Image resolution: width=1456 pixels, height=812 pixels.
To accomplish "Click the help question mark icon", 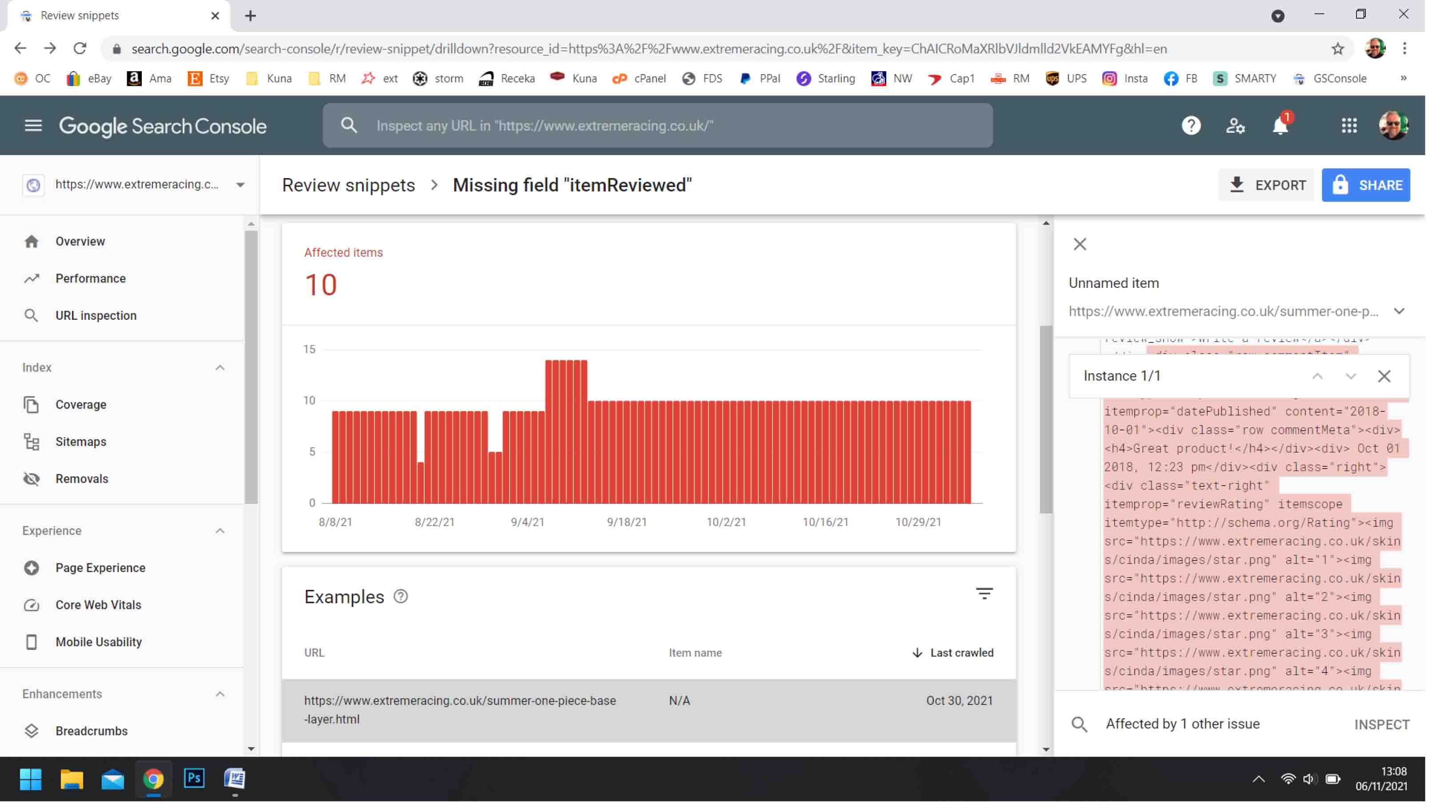I will [1191, 125].
